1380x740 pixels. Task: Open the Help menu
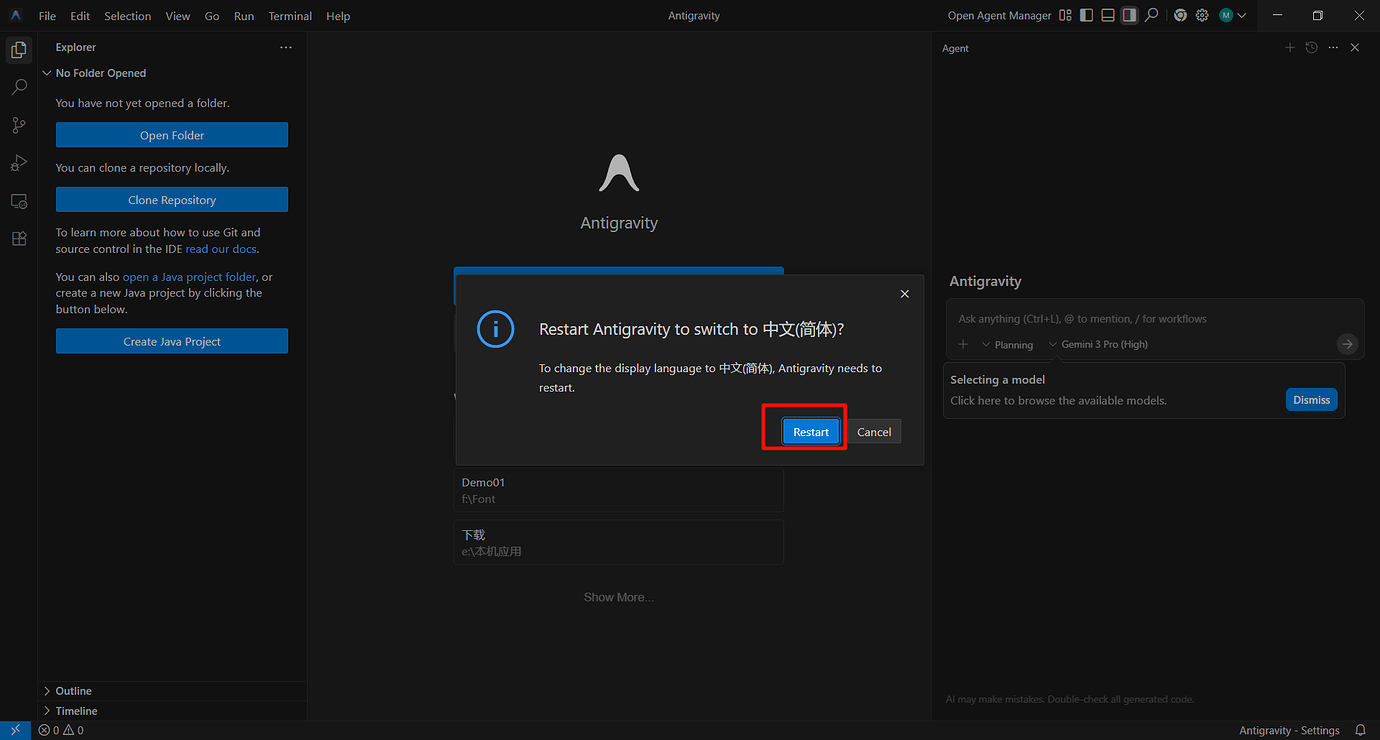pos(338,16)
